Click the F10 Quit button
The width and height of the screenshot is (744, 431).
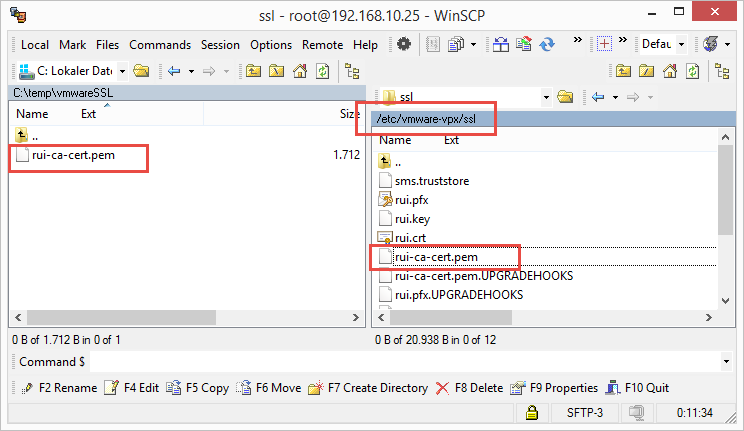tap(638, 388)
